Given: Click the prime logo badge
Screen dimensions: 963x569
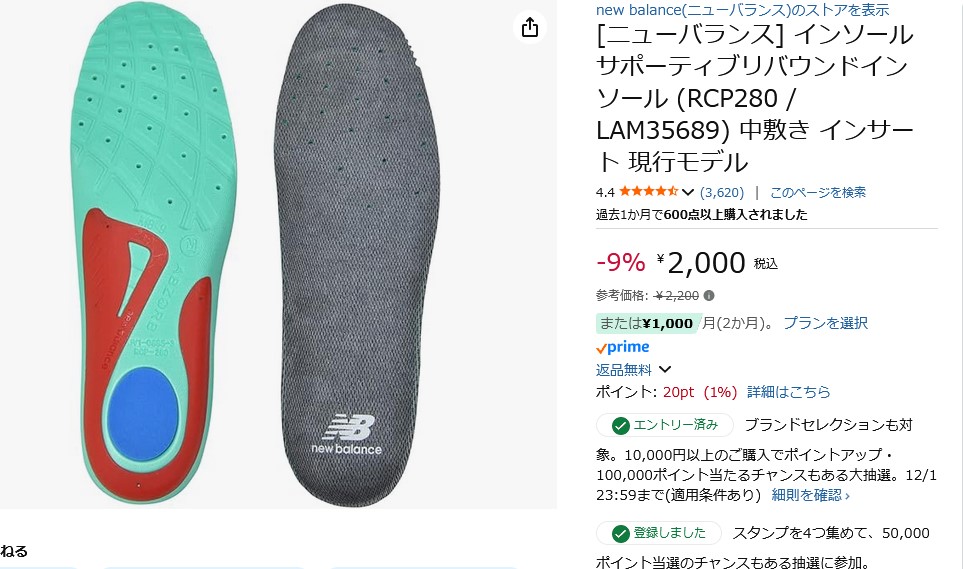Looking at the screenshot, I should [x=622, y=347].
